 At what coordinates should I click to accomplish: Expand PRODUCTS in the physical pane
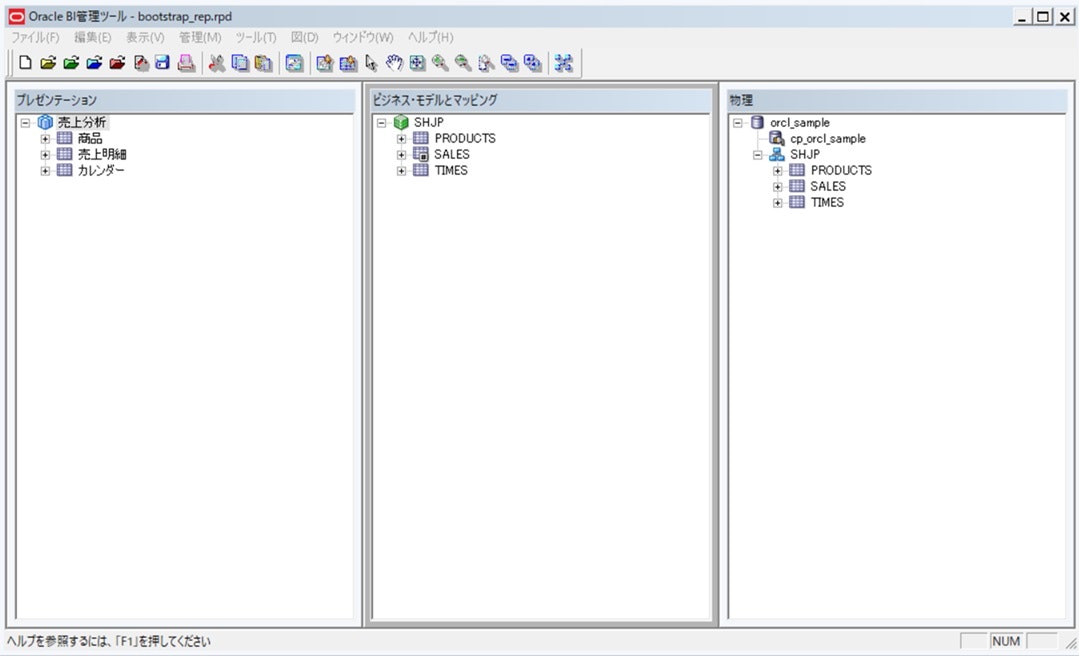coord(778,171)
